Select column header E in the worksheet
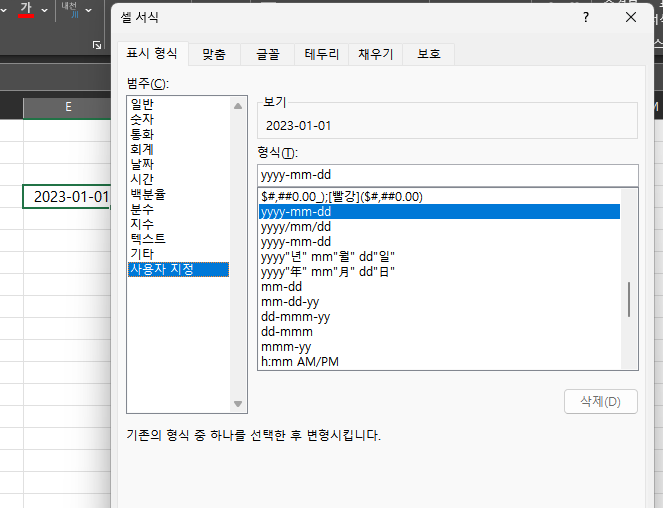Image resolution: width=663 pixels, height=508 pixels. point(68,107)
